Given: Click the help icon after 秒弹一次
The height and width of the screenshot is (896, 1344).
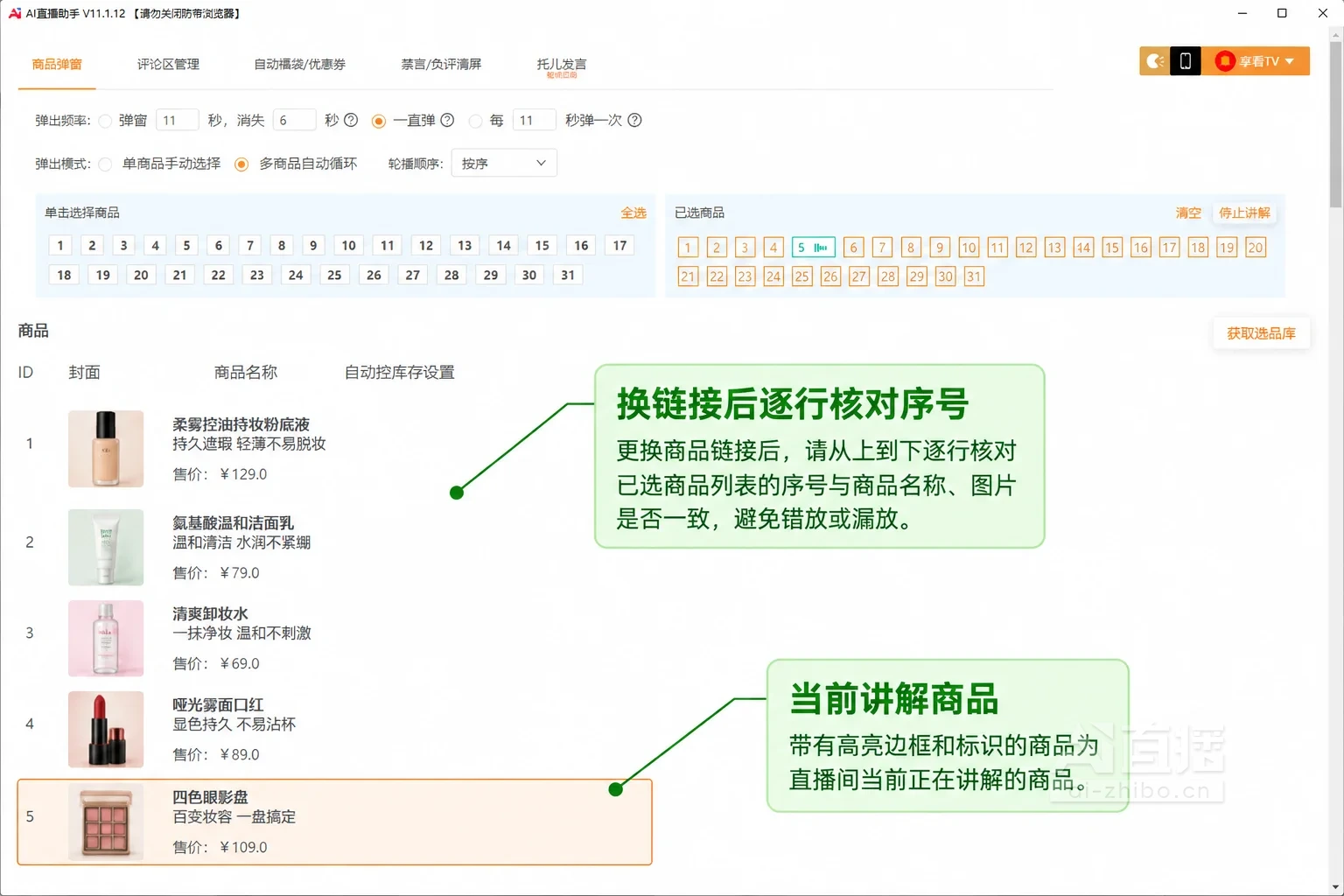Looking at the screenshot, I should (635, 120).
